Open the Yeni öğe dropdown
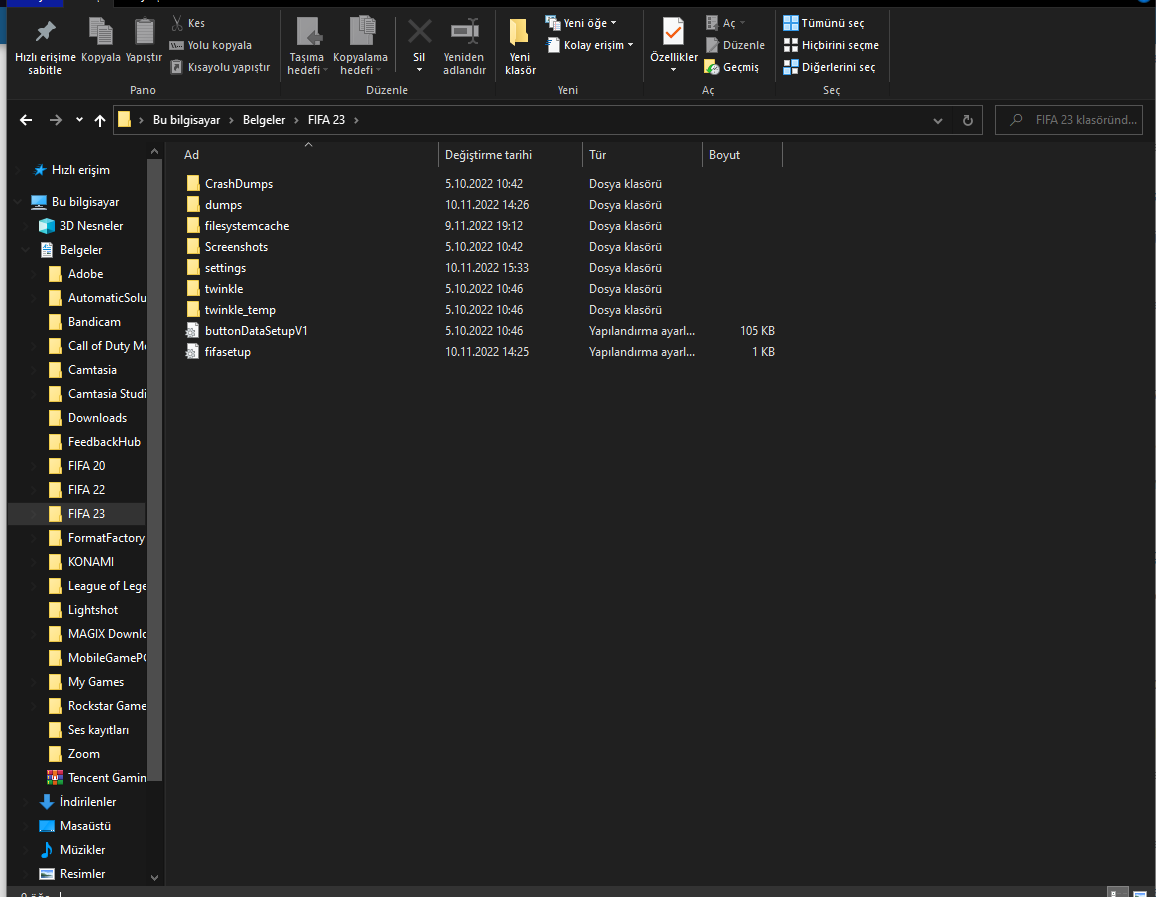 coord(581,23)
